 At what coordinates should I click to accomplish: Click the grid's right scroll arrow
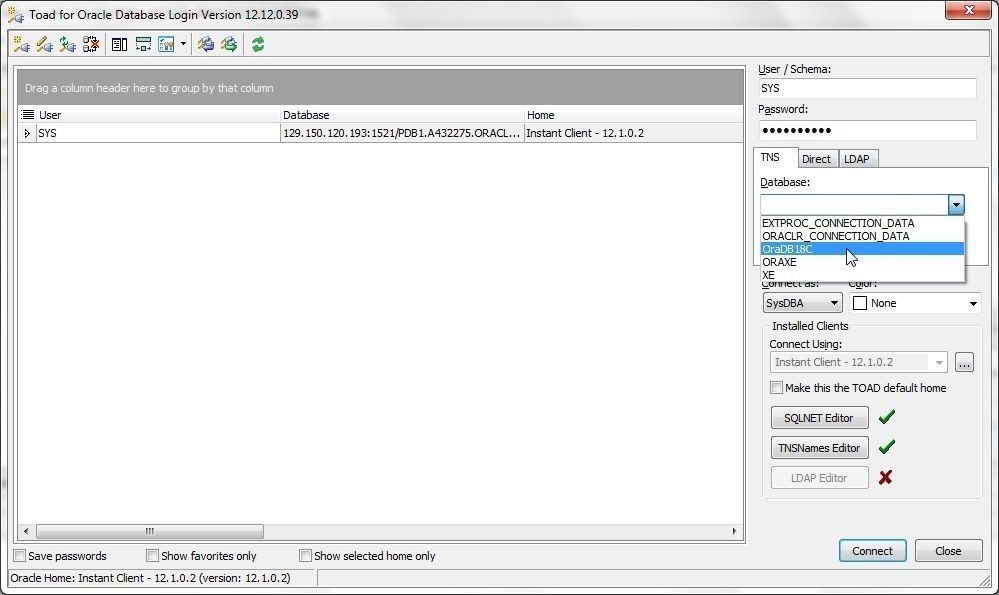[734, 531]
